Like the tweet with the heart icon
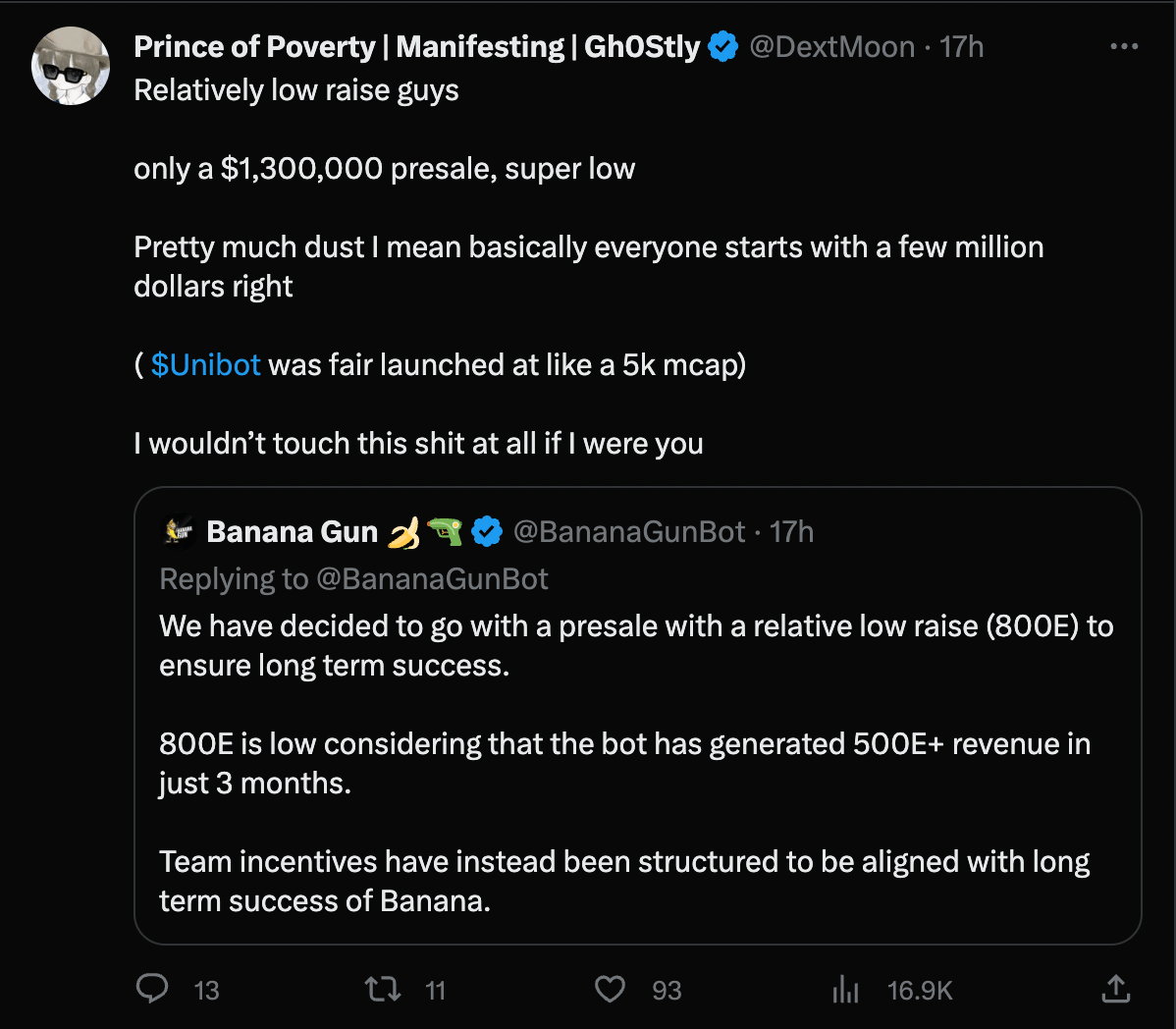The width and height of the screenshot is (1176, 1029). click(610, 989)
